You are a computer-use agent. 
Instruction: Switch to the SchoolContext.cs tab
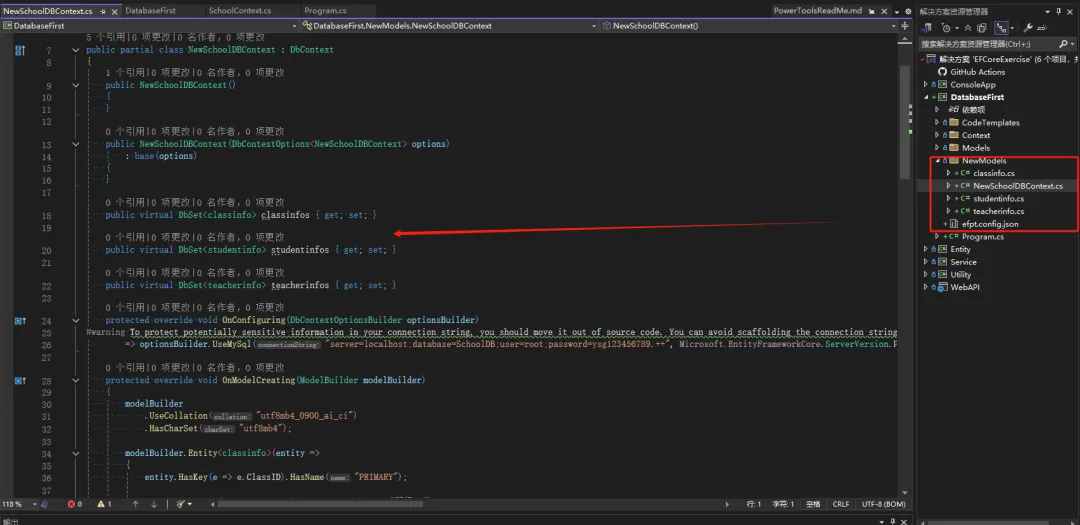pyautogui.click(x=239, y=11)
